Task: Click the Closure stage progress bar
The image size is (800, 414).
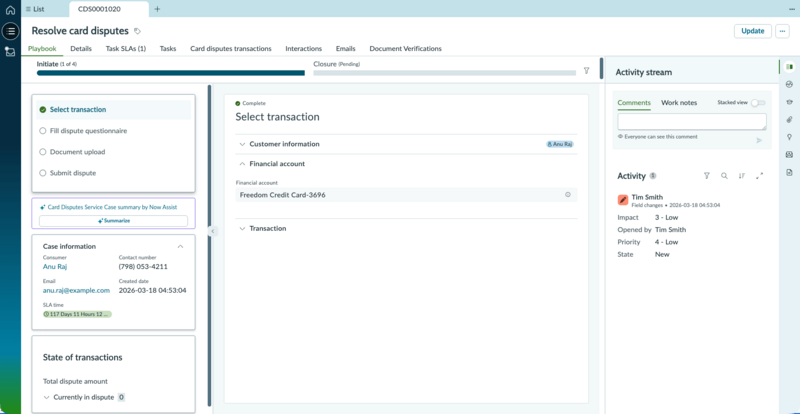Action: [445, 73]
